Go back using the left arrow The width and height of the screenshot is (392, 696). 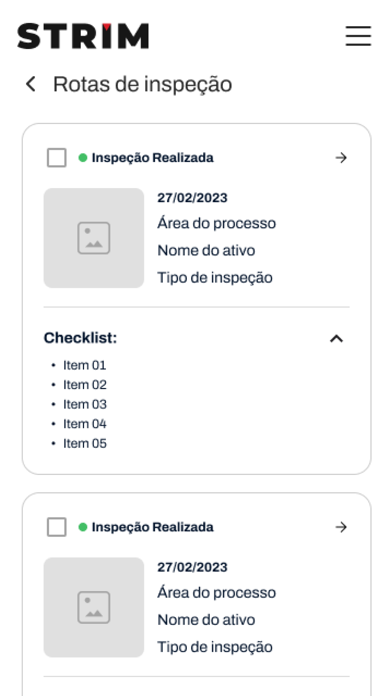[x=31, y=84]
